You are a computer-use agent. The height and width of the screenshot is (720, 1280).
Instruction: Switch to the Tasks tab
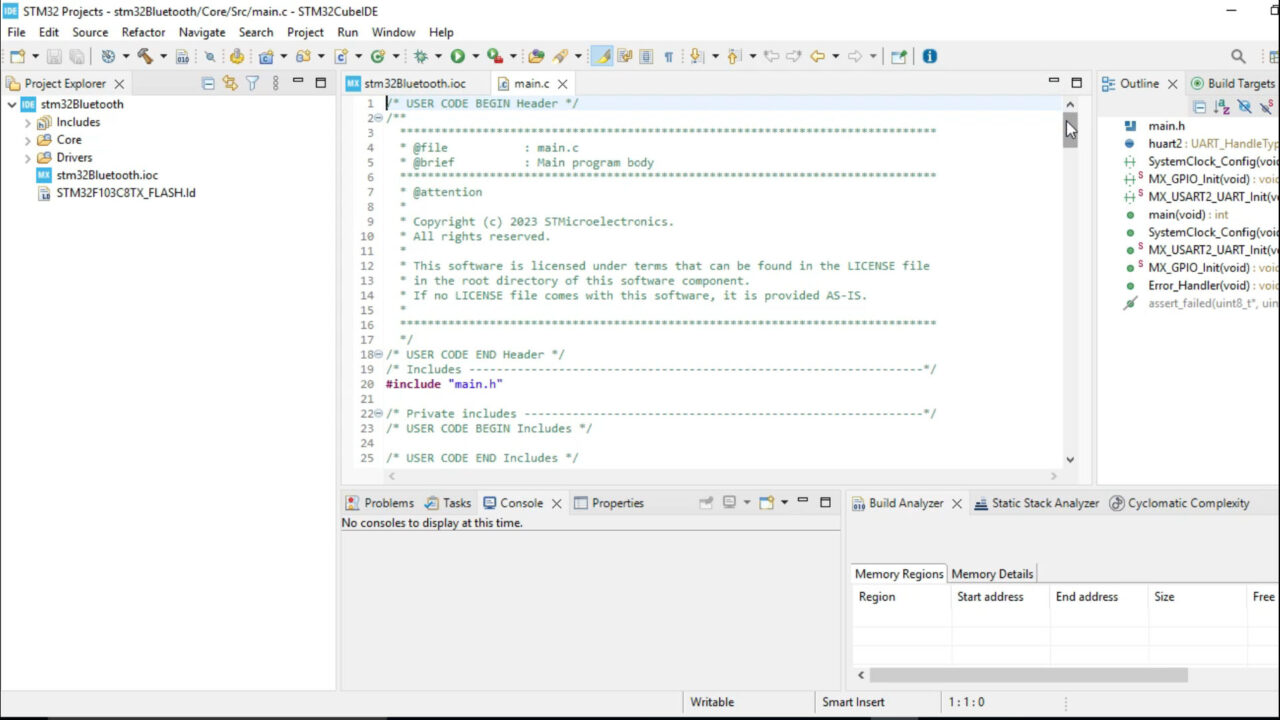pyautogui.click(x=447, y=503)
